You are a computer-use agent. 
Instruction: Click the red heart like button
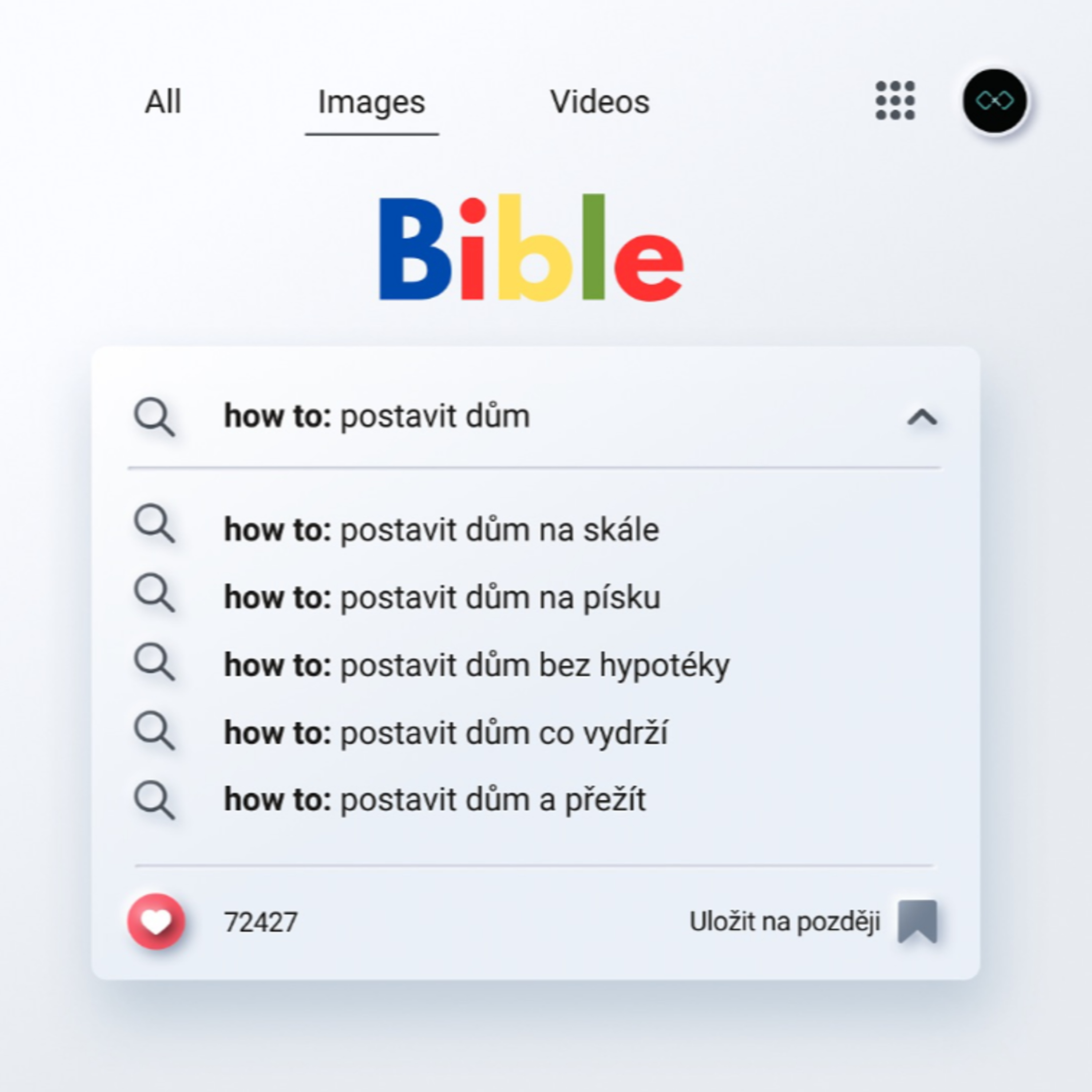(x=156, y=921)
